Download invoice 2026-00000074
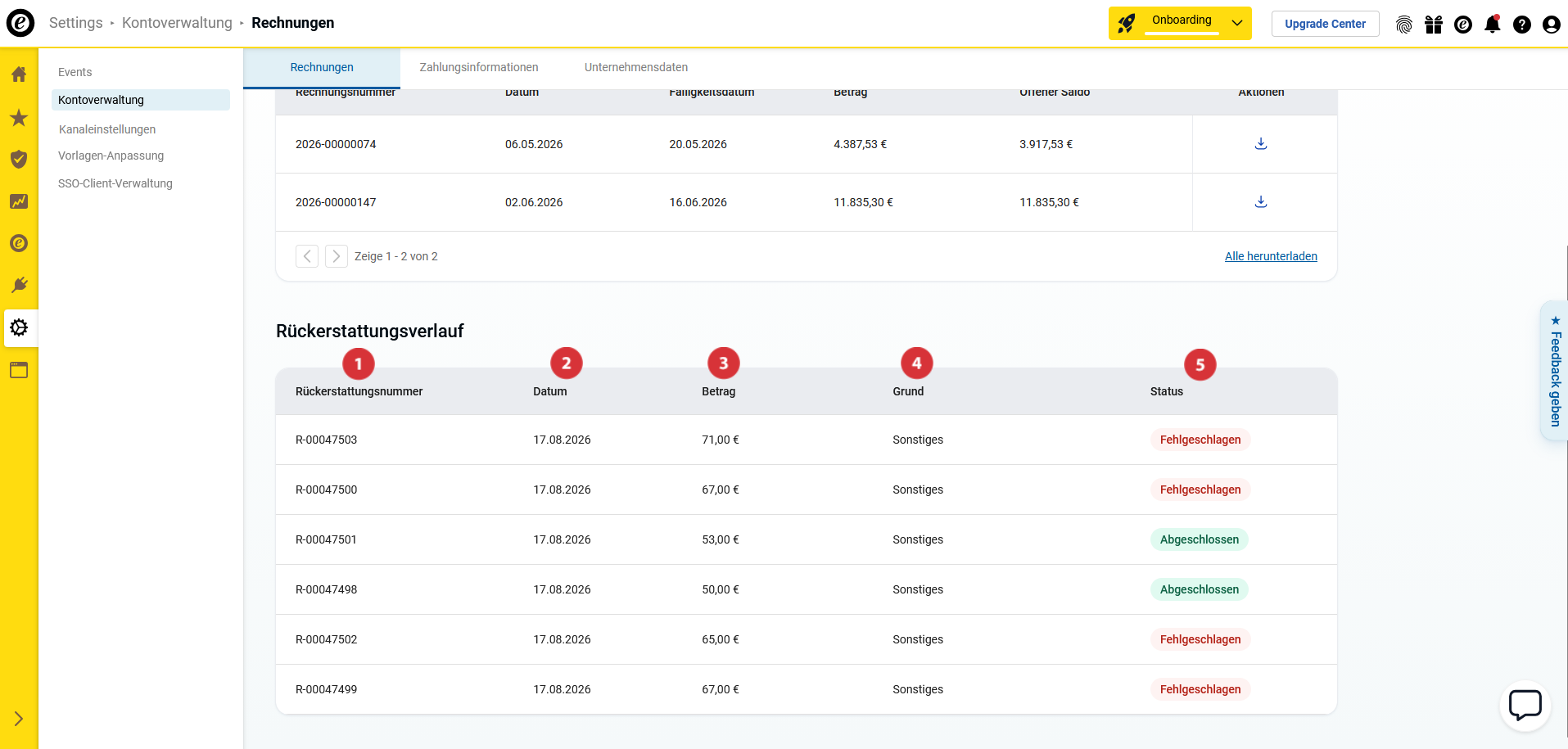The width and height of the screenshot is (1568, 749). (x=1261, y=144)
